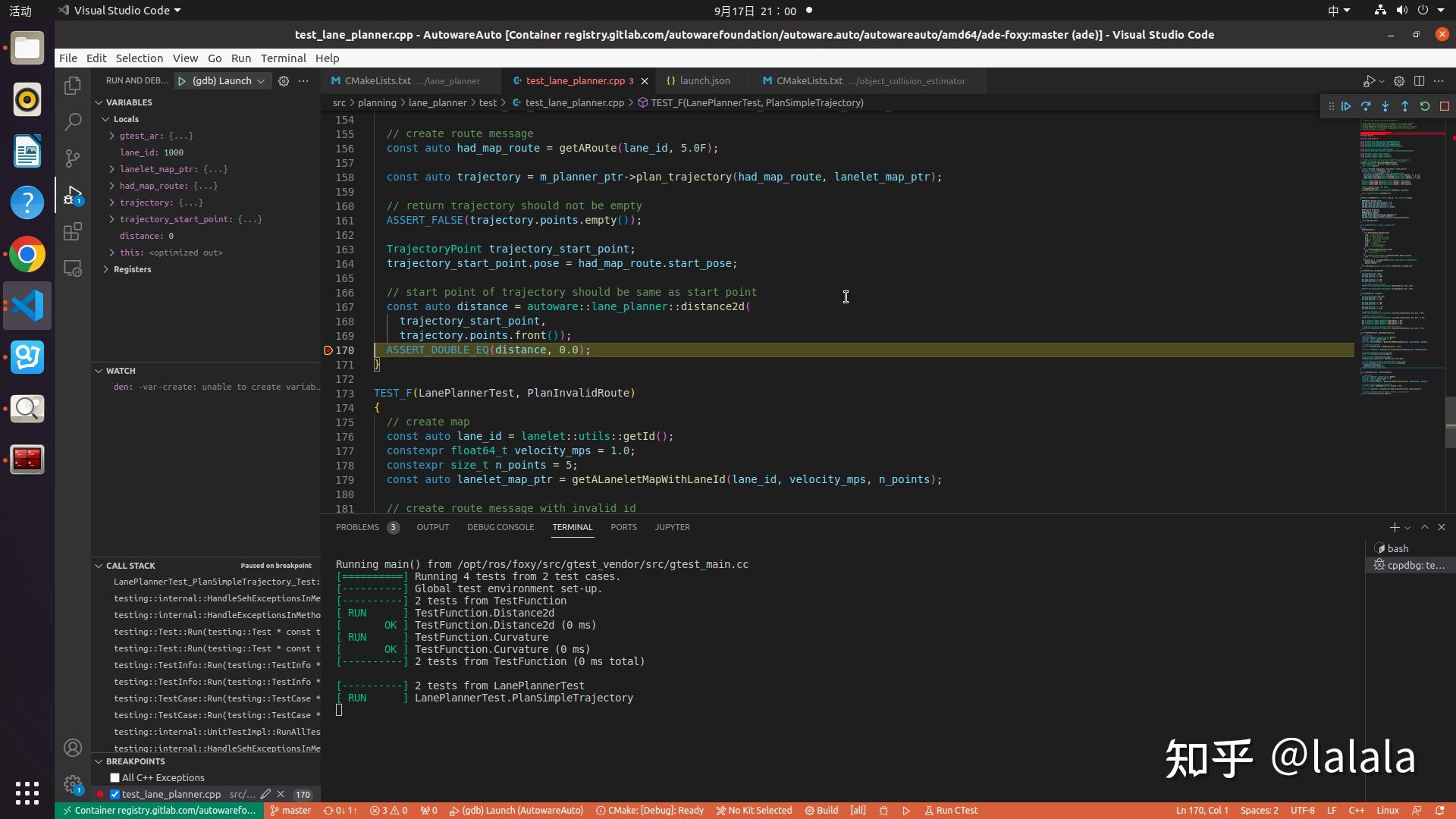Click the editor minimap scroll slider
Viewport: 1456px width, 819px height.
coord(1450,422)
